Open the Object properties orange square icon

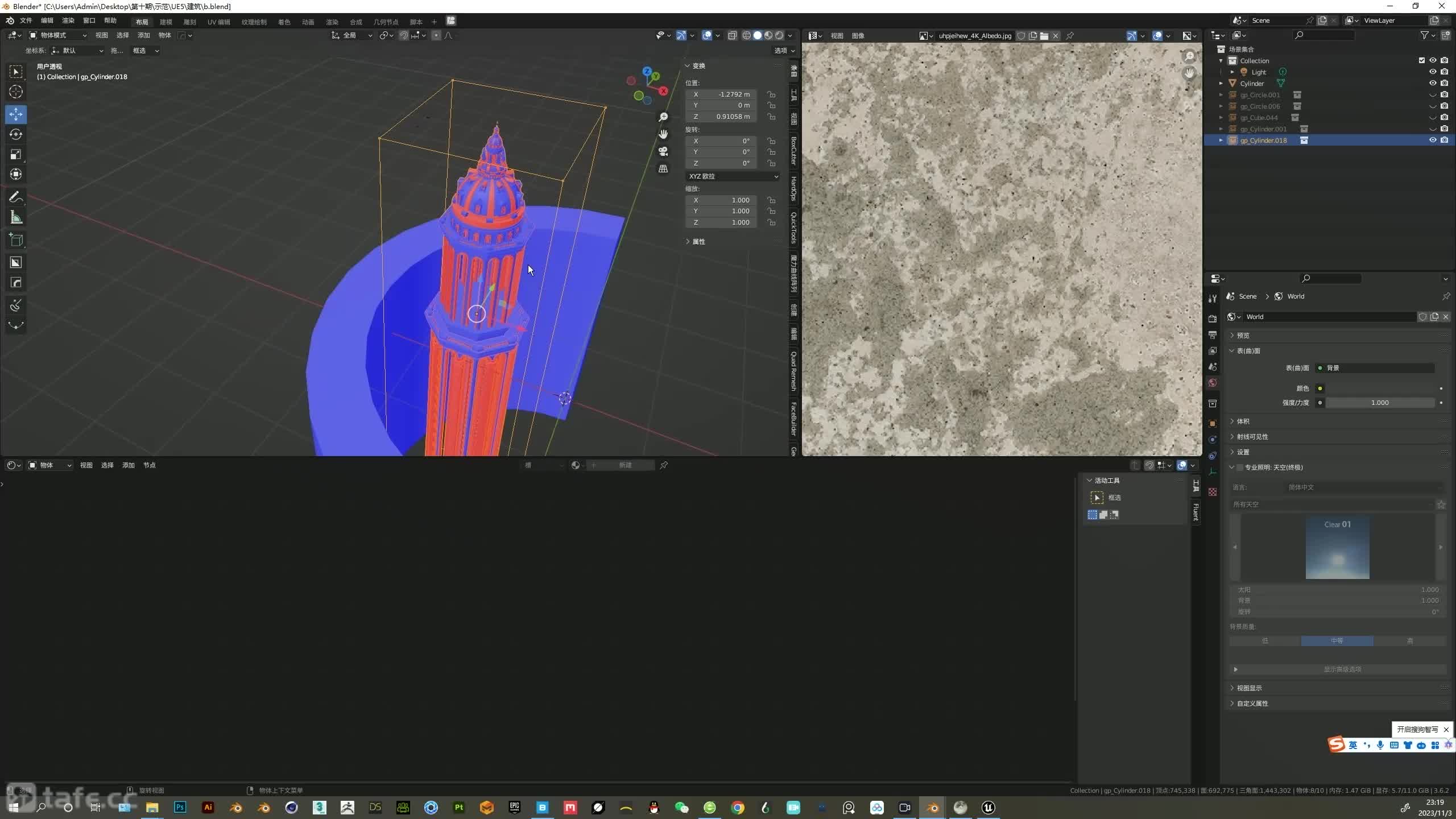coord(1213,424)
